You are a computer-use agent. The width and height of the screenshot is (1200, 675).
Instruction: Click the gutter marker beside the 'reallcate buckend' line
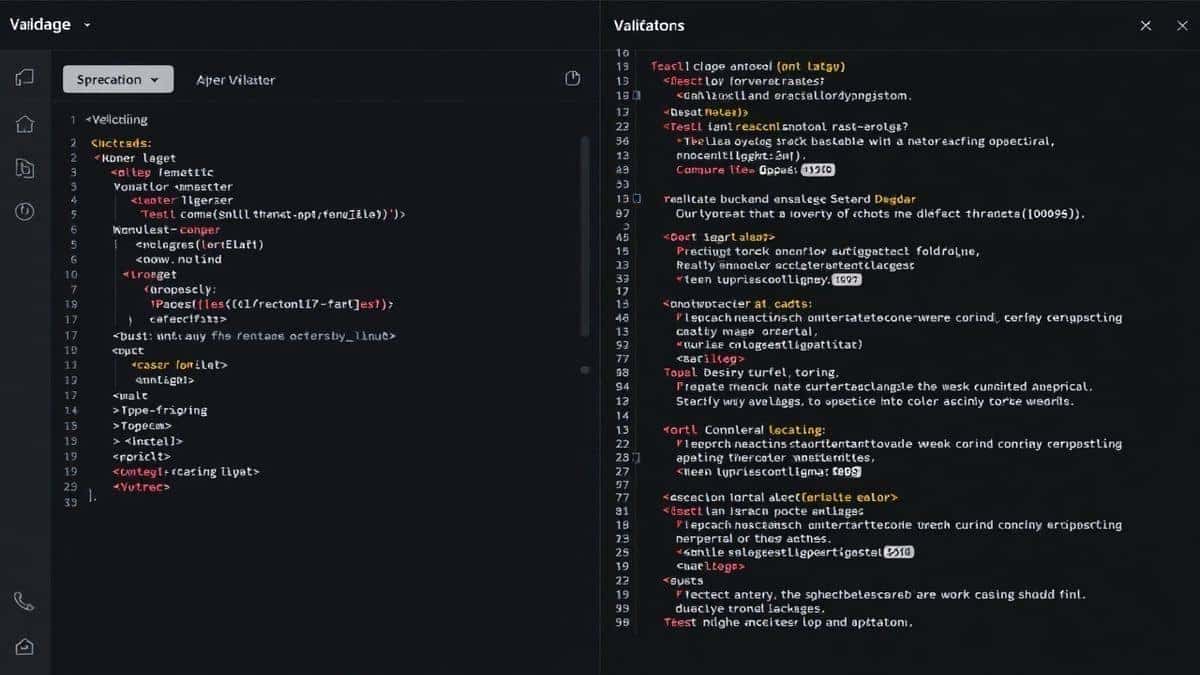click(x=638, y=199)
